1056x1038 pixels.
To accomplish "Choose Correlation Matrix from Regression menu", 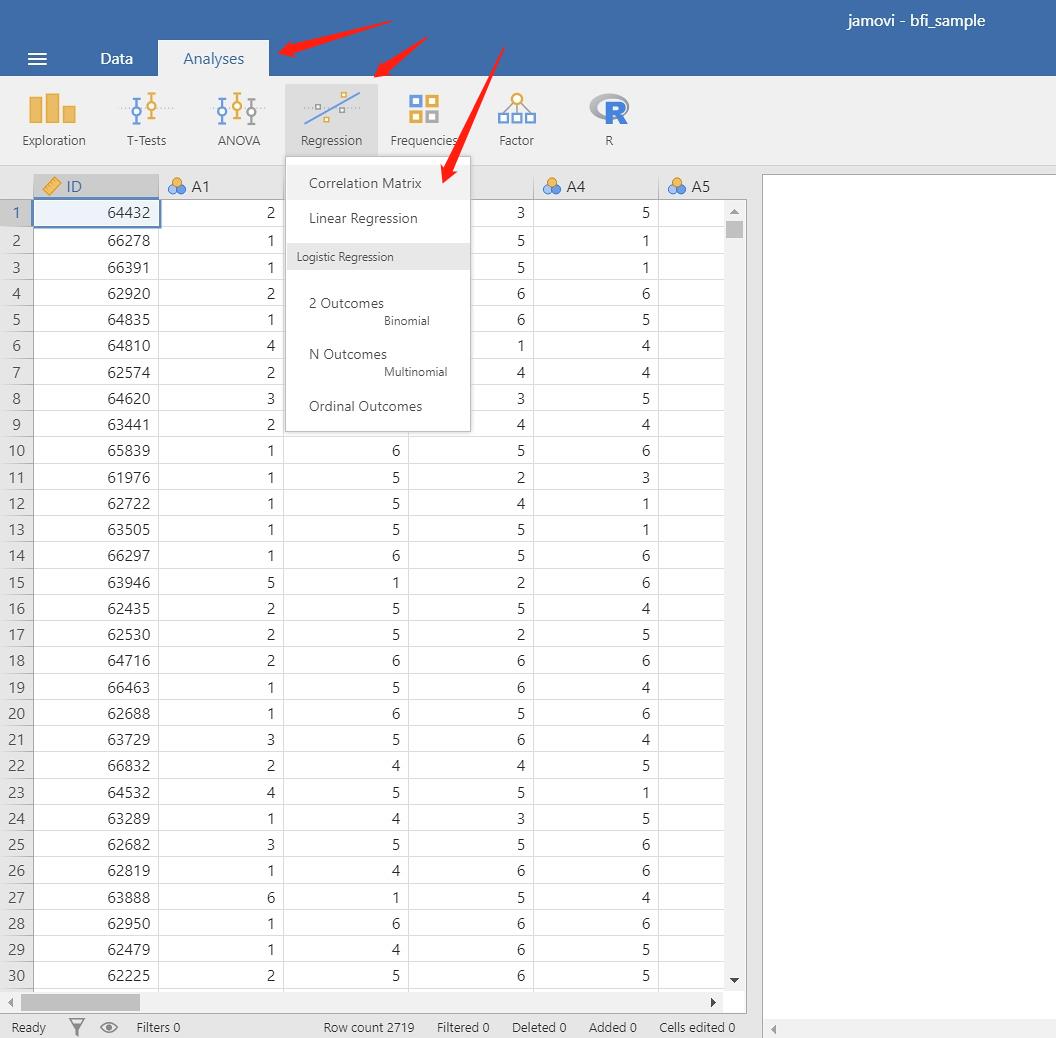I will click(378, 183).
